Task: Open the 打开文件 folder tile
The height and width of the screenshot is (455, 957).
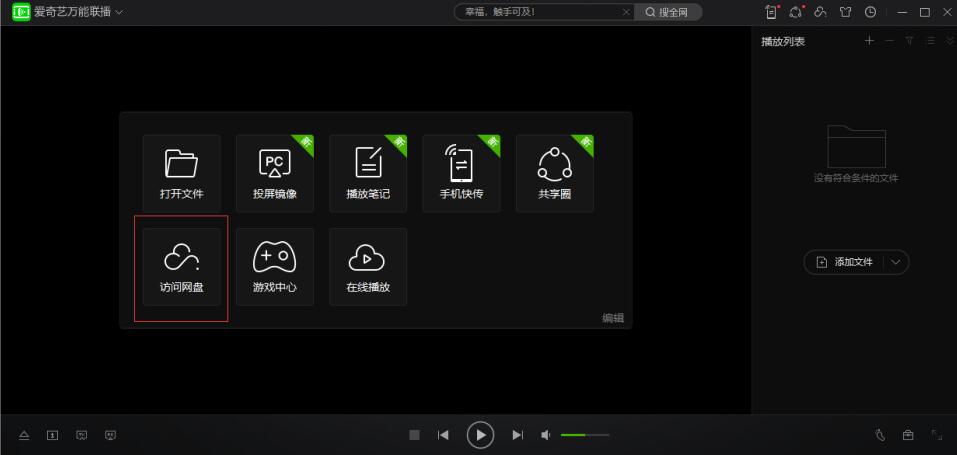Action: point(181,173)
